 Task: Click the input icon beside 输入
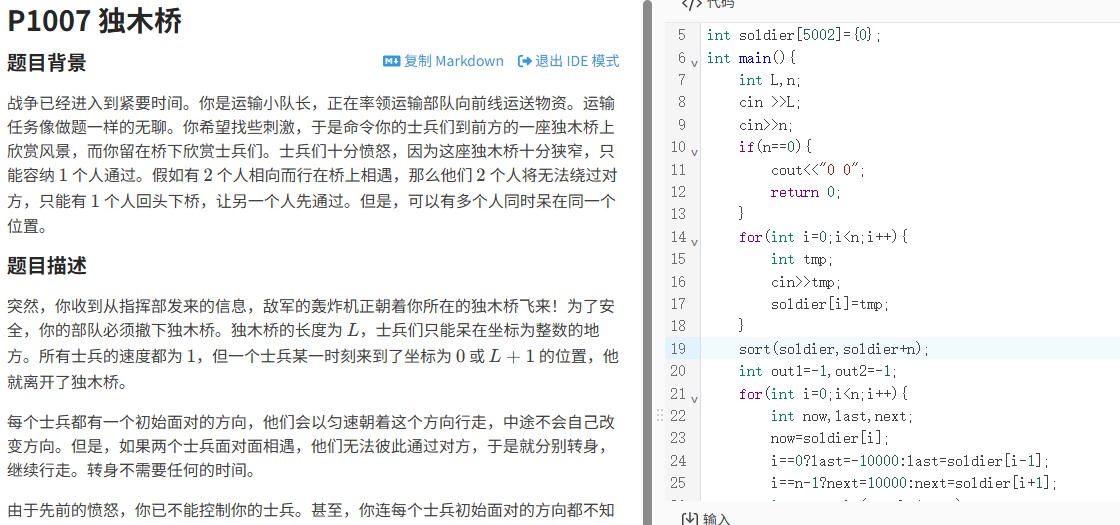689,519
